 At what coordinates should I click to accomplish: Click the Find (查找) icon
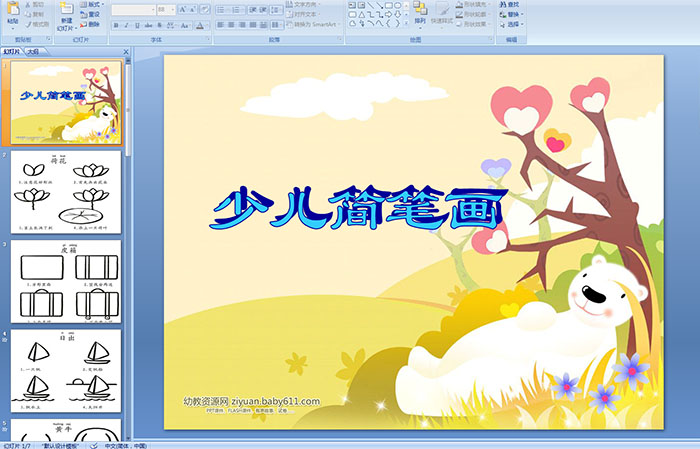(x=510, y=4)
